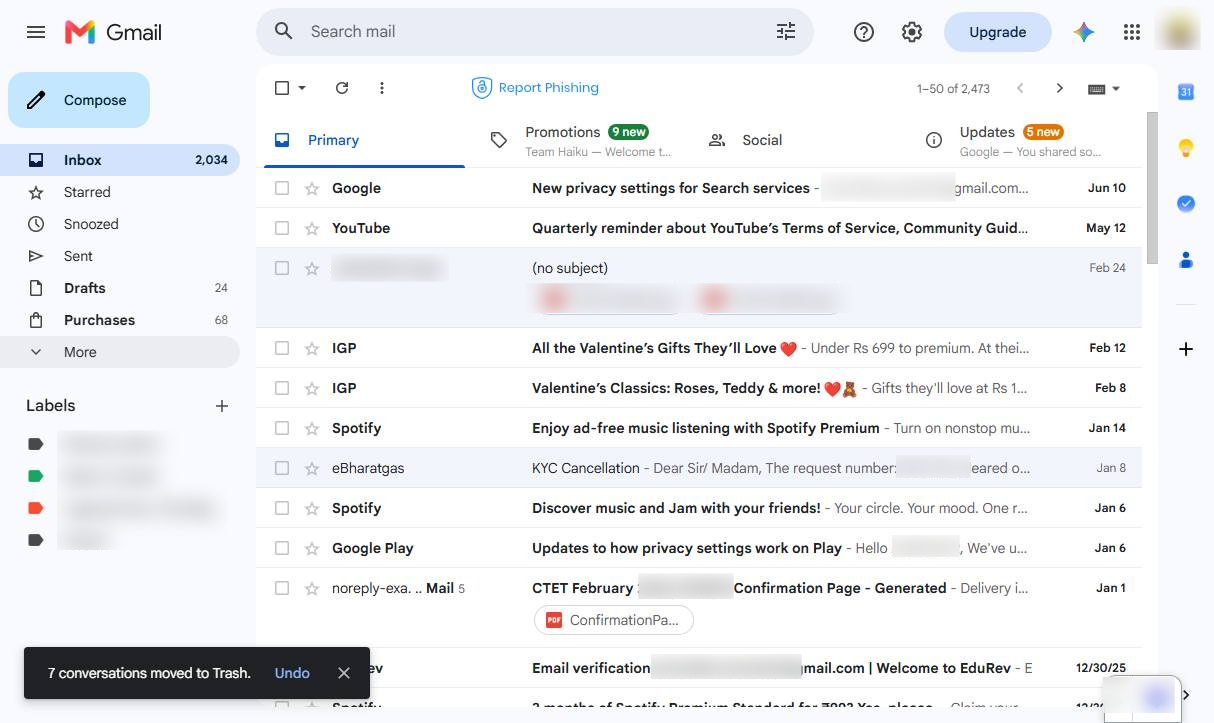This screenshot has height=723, width=1214.
Task: Open the Drafts folder
Action: 120,288
